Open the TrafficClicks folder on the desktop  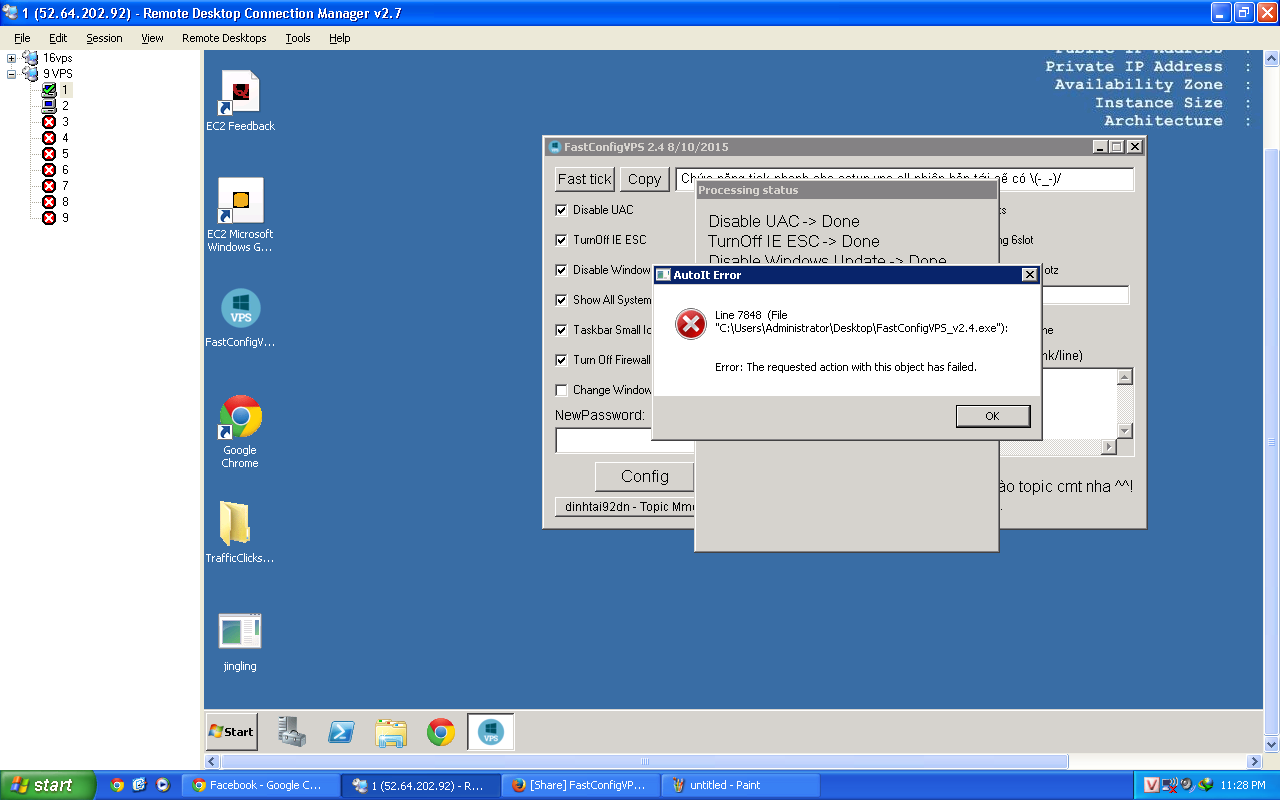(240, 532)
